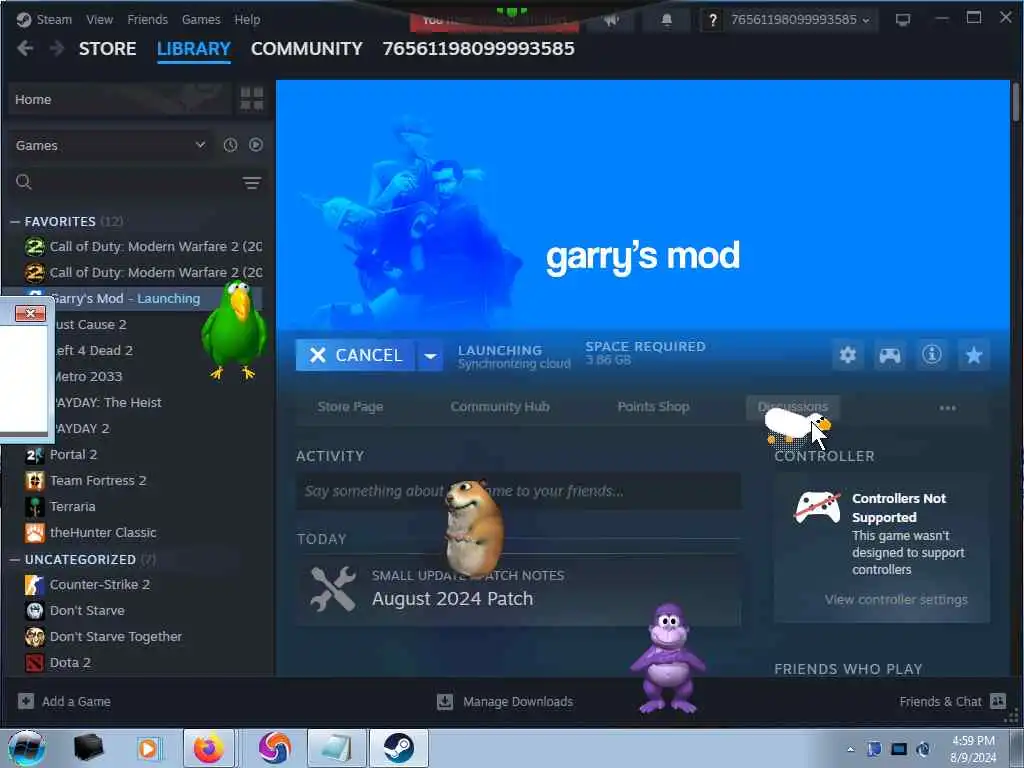Open the advanced filter sliders icon
This screenshot has height=768, width=1024.
pyautogui.click(x=251, y=183)
